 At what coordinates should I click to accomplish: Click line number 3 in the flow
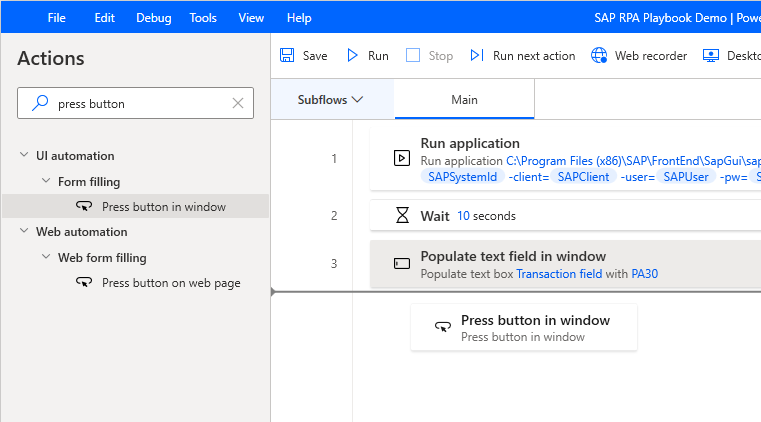tap(334, 264)
